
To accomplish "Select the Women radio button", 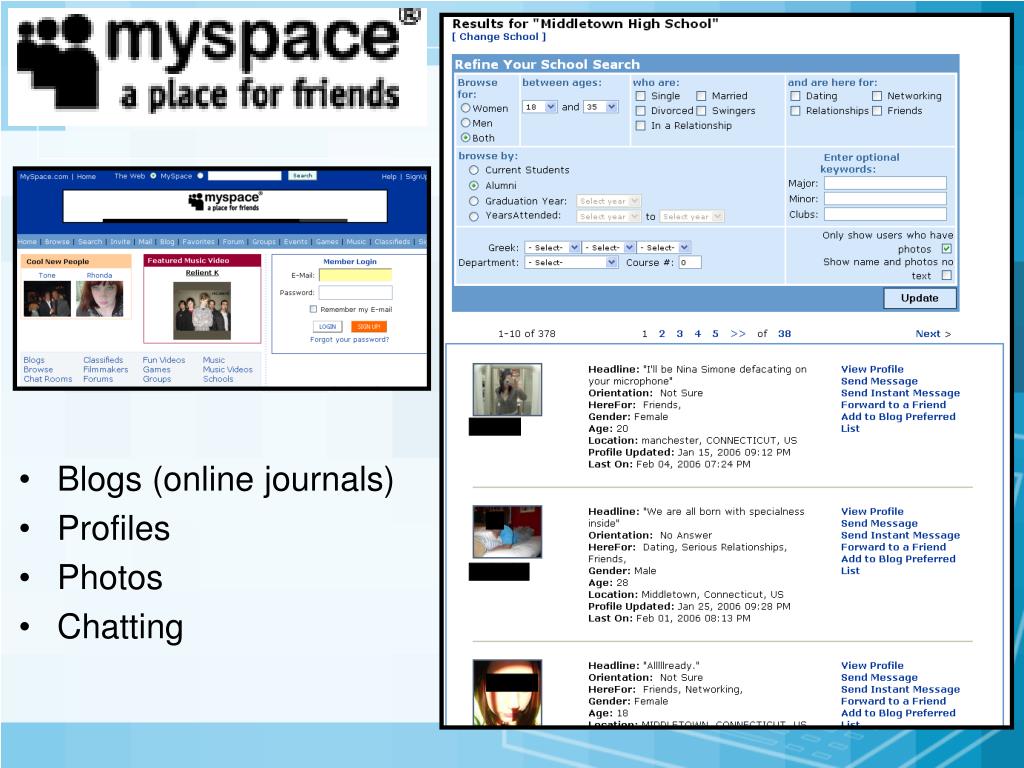I will [466, 108].
